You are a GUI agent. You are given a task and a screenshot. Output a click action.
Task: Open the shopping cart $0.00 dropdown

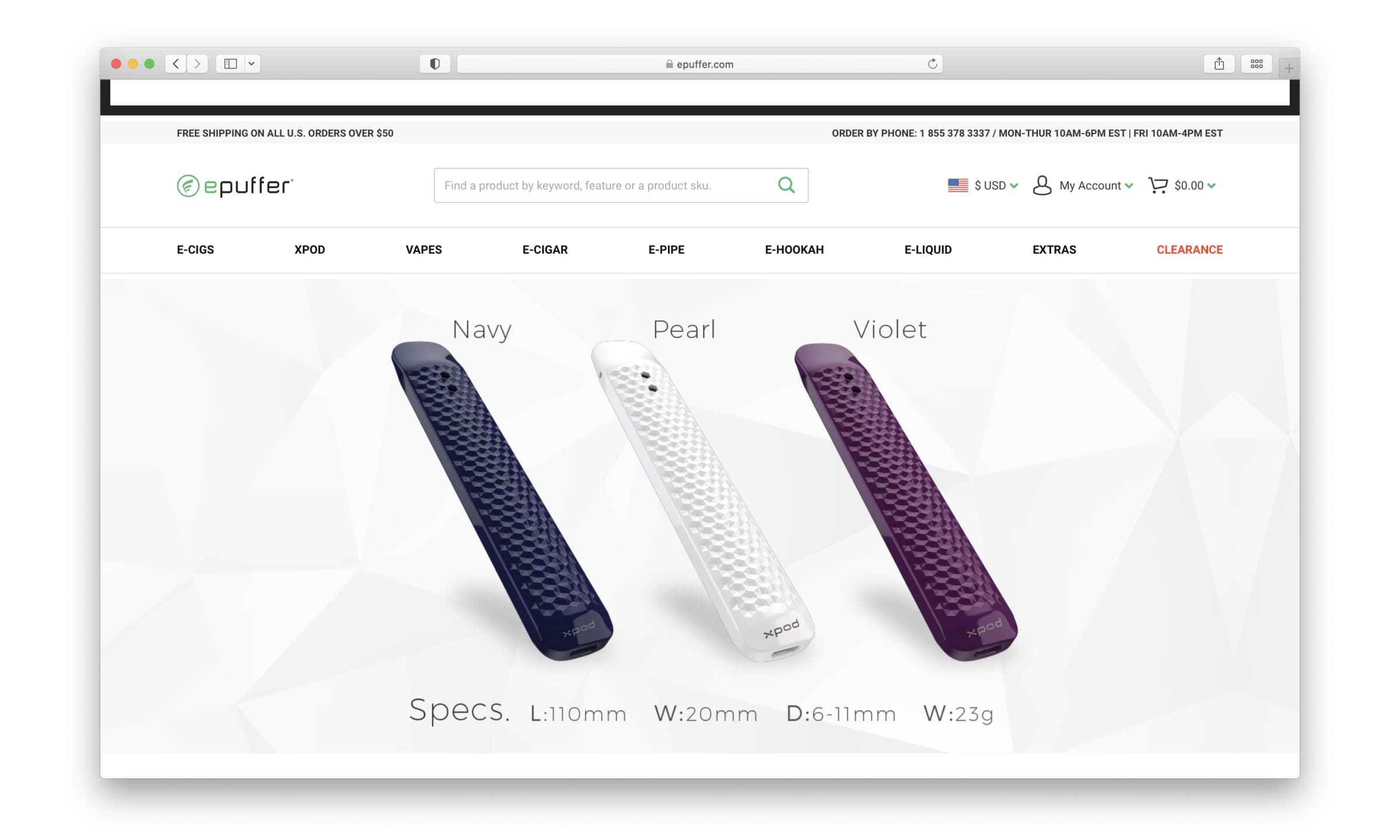click(1182, 185)
